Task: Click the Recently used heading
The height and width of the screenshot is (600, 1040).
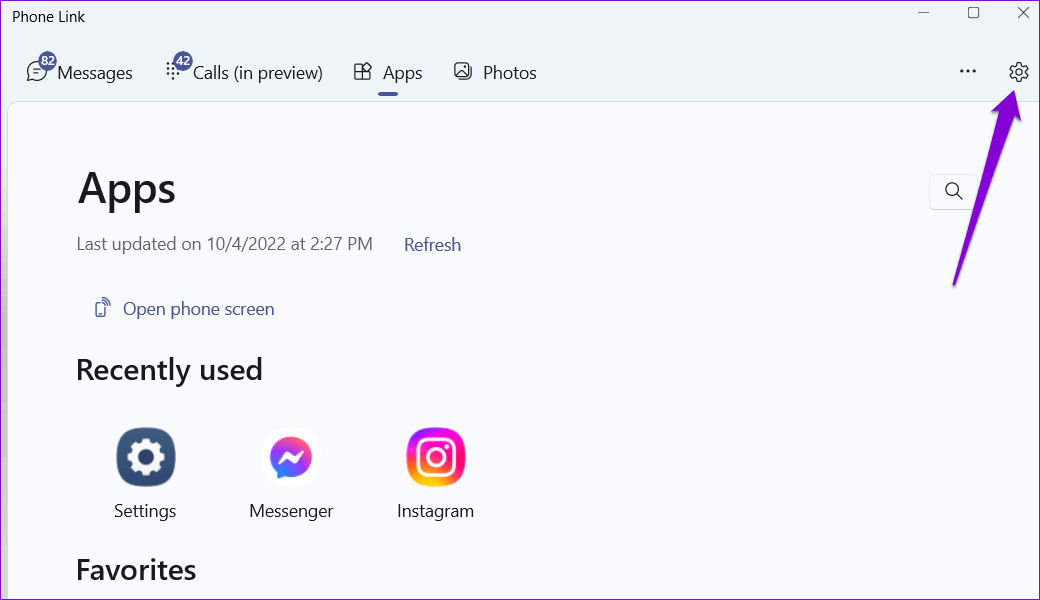Action: click(169, 370)
